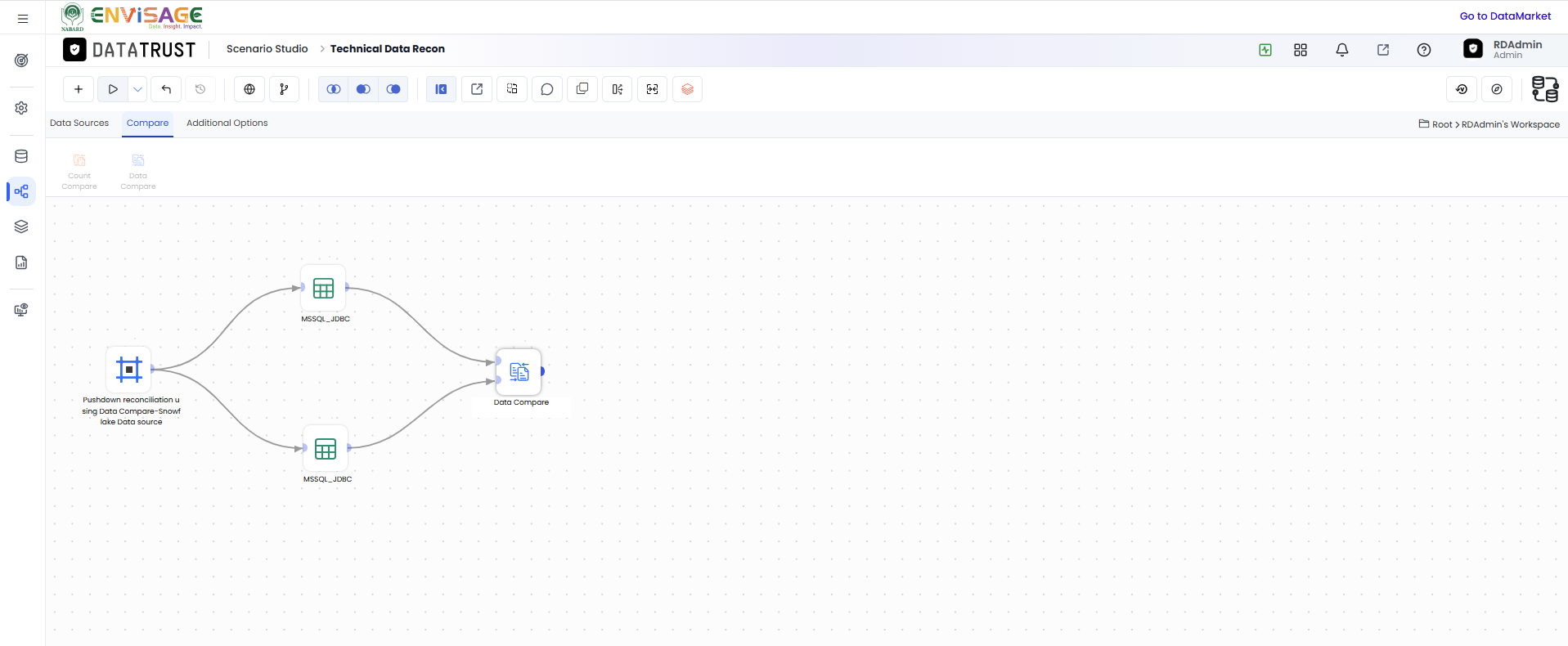Open the database icon in left sidebar
The width and height of the screenshot is (1568, 646).
[22, 156]
